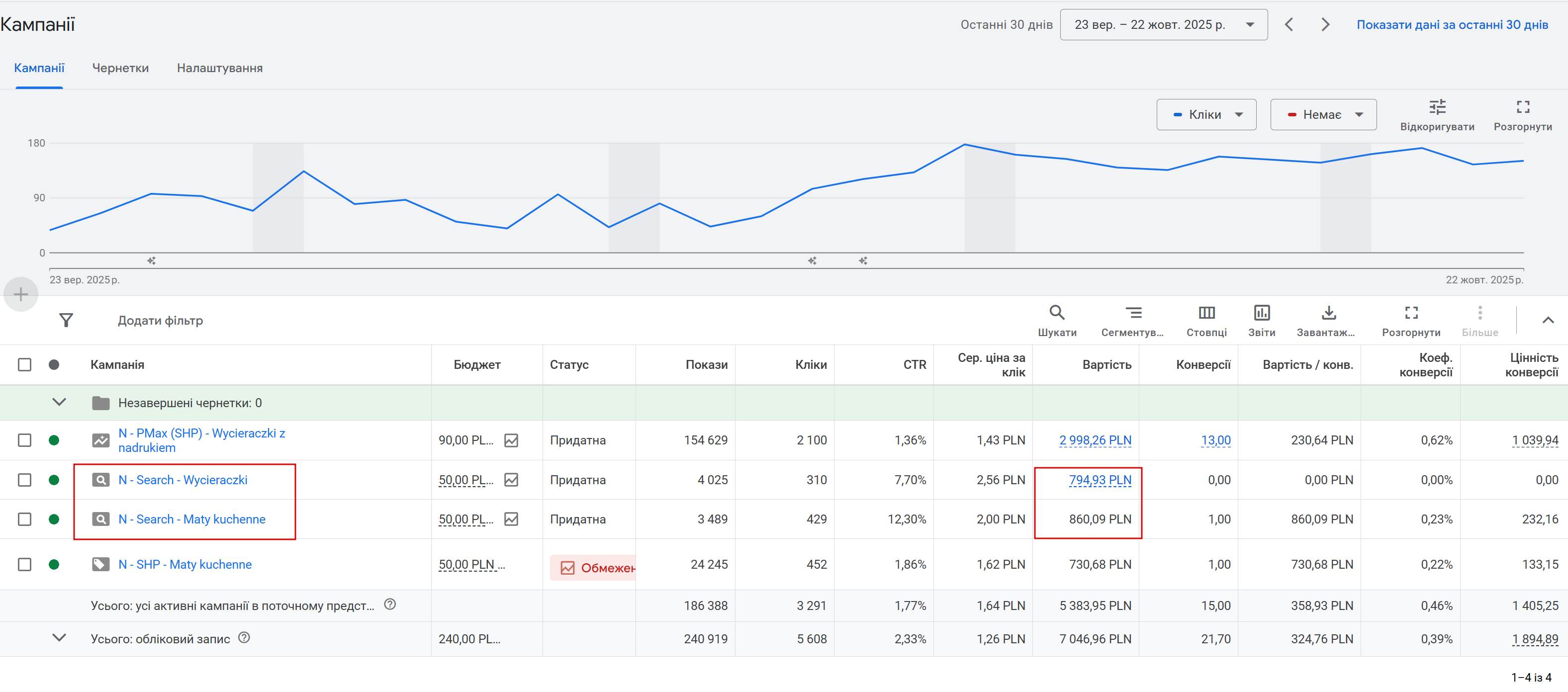Screen dimensions: 1568x692
Task: Click Відкоригувати chart adjust icon
Action: coord(1437,108)
